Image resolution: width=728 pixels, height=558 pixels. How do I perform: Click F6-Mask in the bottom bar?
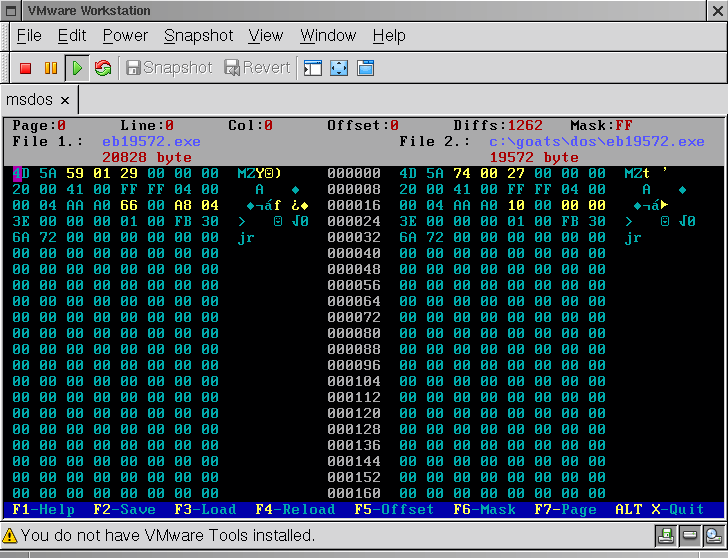point(484,510)
